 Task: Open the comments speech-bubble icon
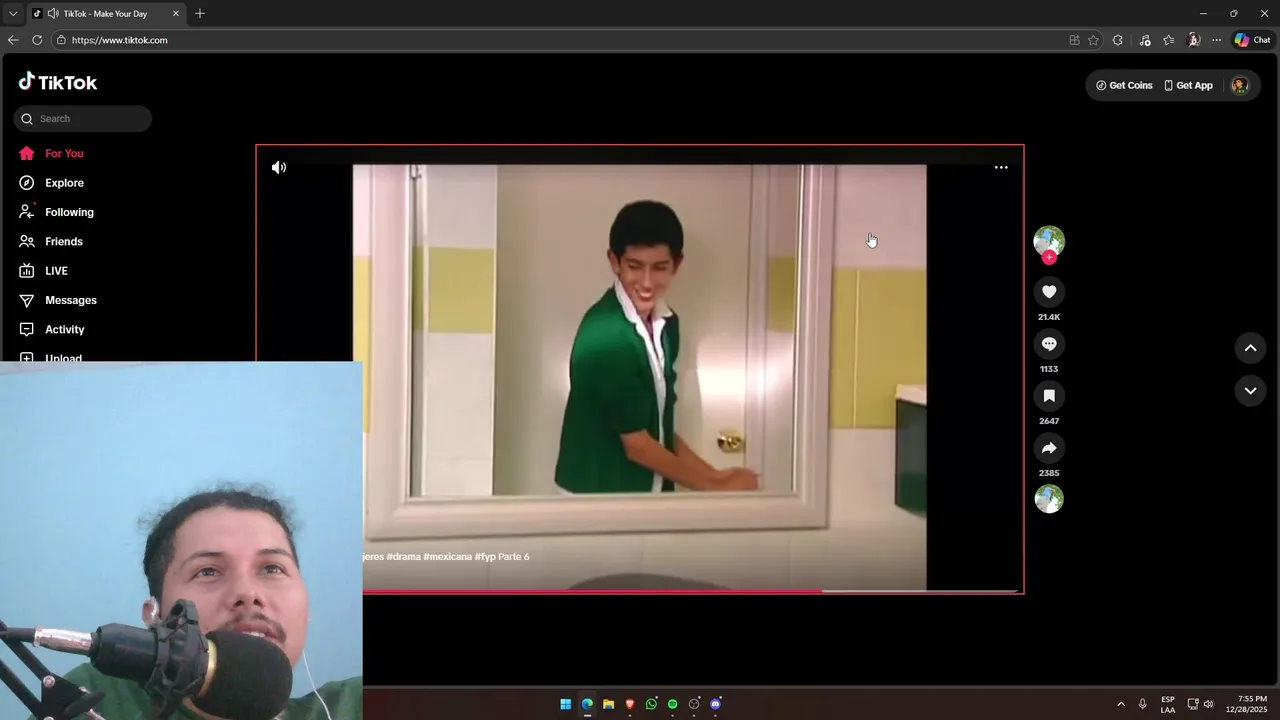1049,344
